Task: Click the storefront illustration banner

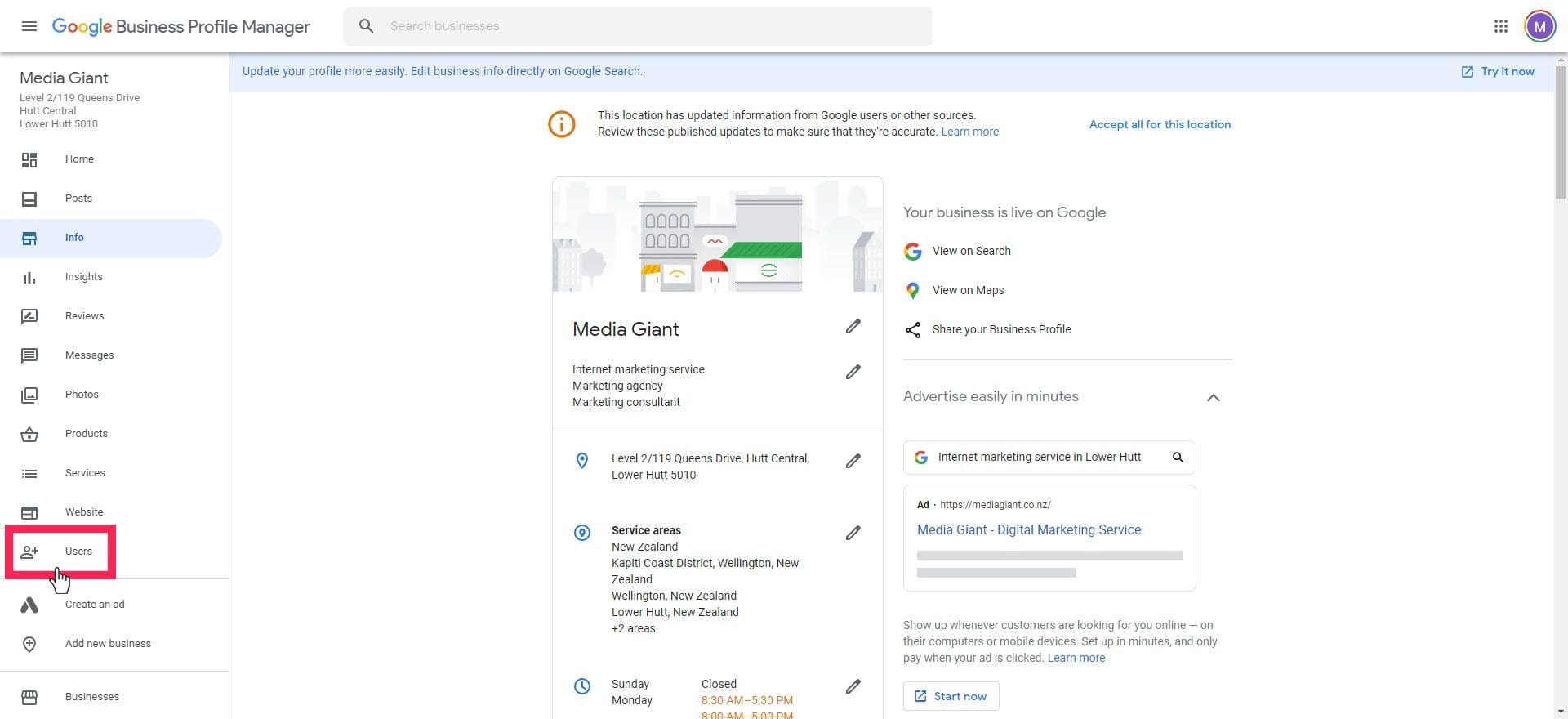Action: click(717, 235)
